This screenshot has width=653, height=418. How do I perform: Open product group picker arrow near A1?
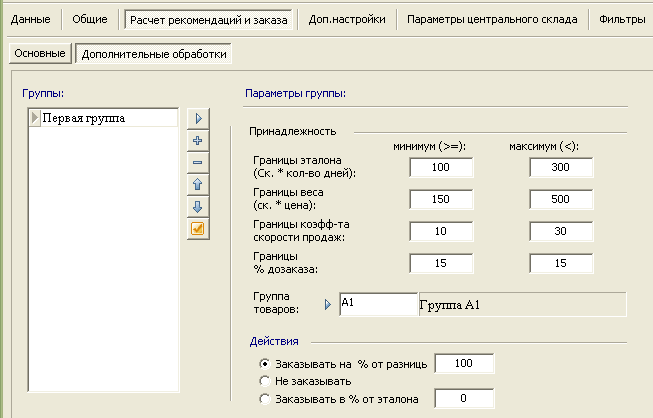(328, 304)
